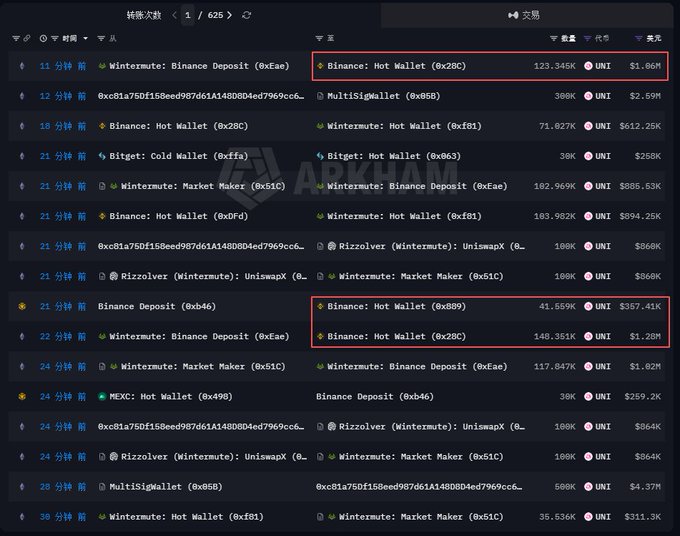
Task: Click the BNB chain icon in the Hot Wallet (0x889) row
Action: (22, 306)
